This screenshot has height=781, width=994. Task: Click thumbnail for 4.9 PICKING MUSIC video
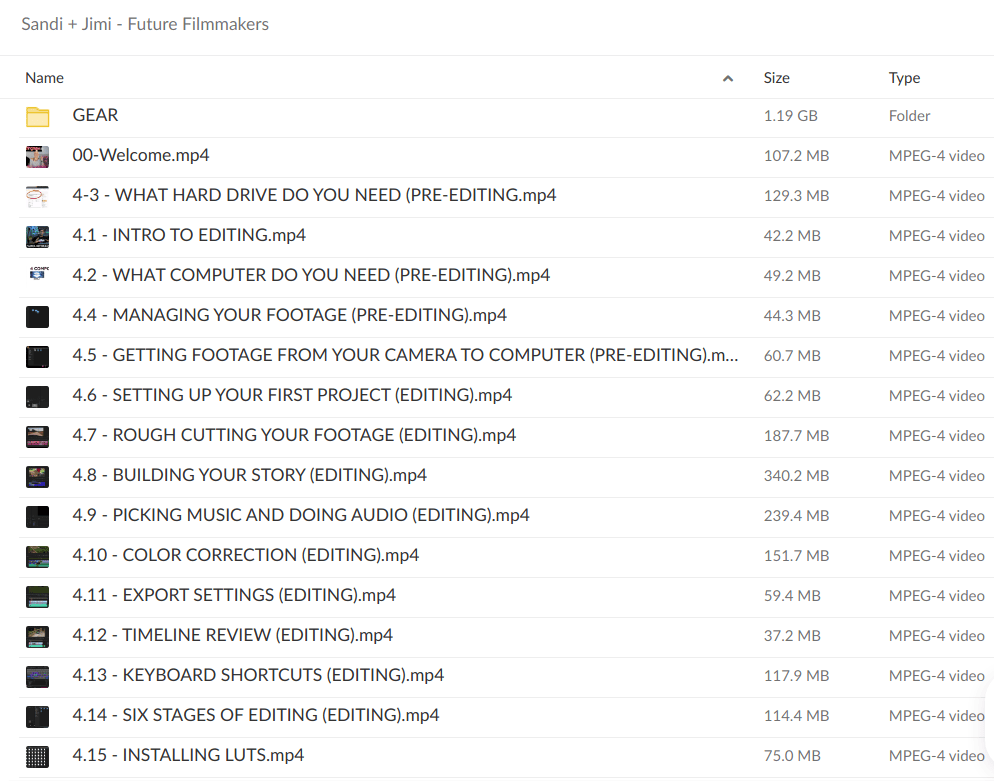(37, 517)
